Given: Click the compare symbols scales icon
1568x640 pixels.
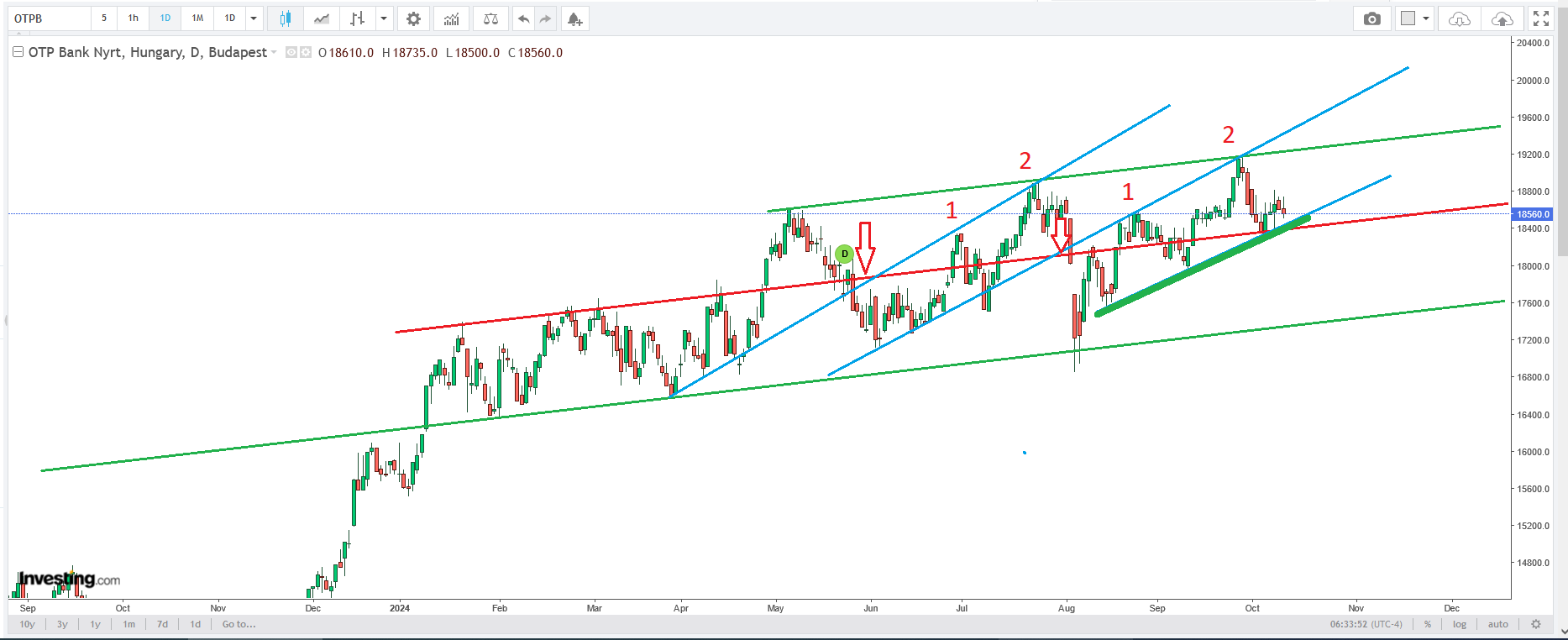Looking at the screenshot, I should tap(491, 18).
